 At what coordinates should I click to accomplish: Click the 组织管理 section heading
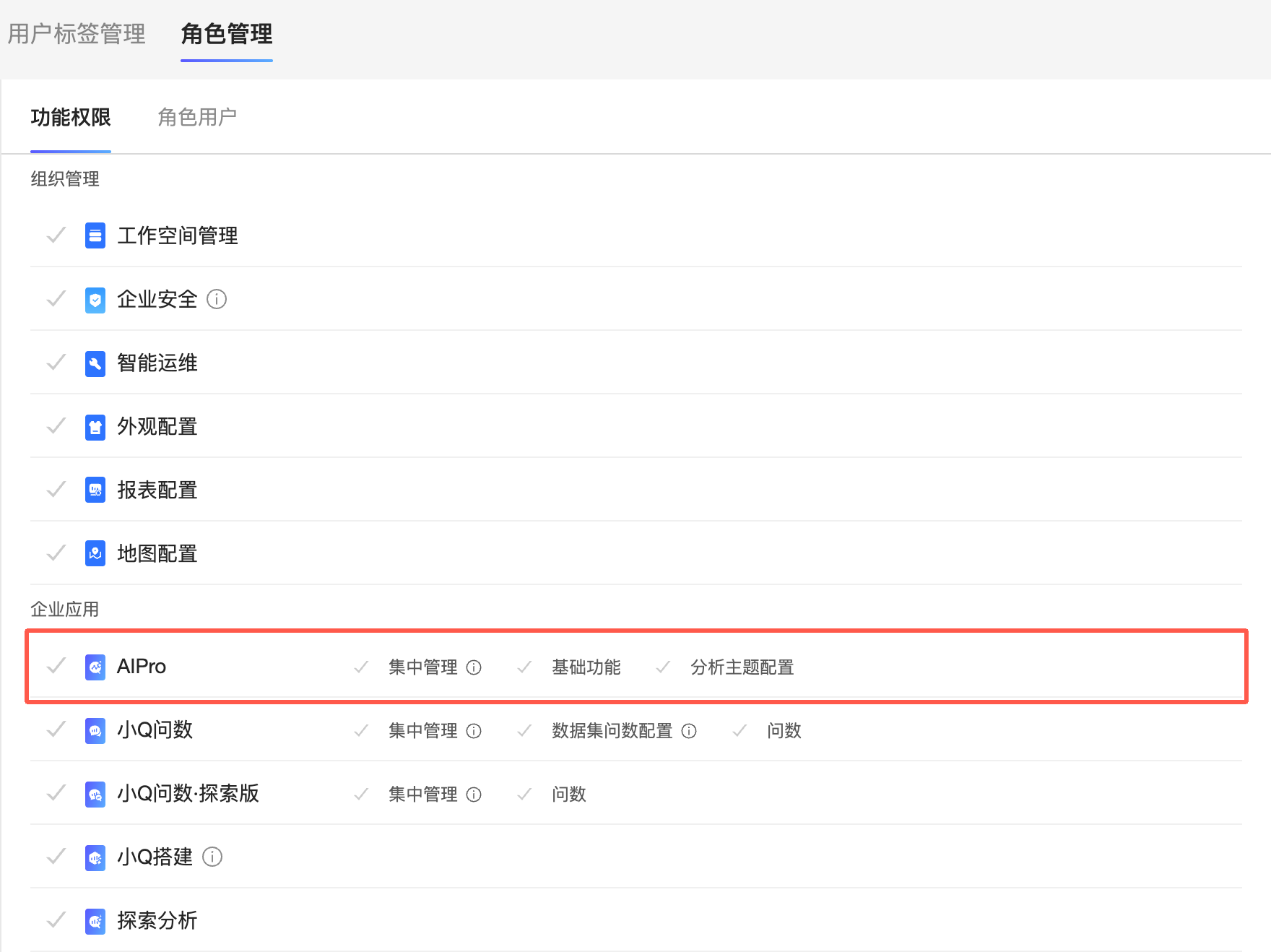65,179
